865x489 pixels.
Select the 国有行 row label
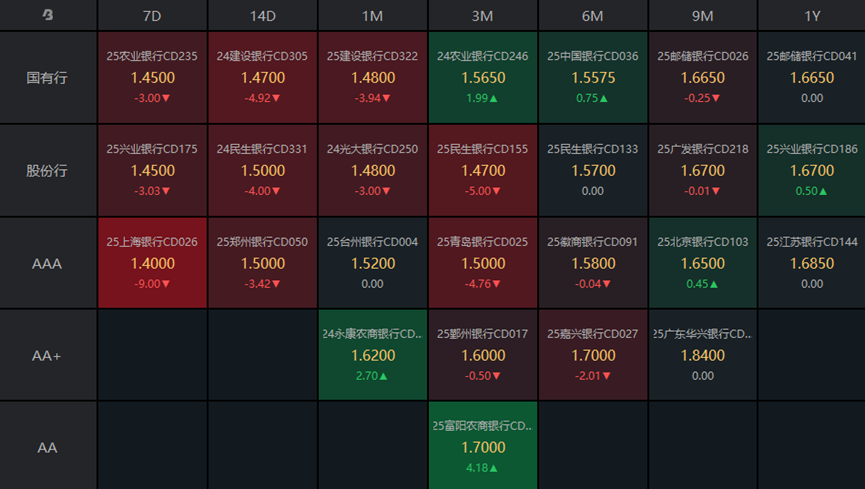click(x=47, y=77)
